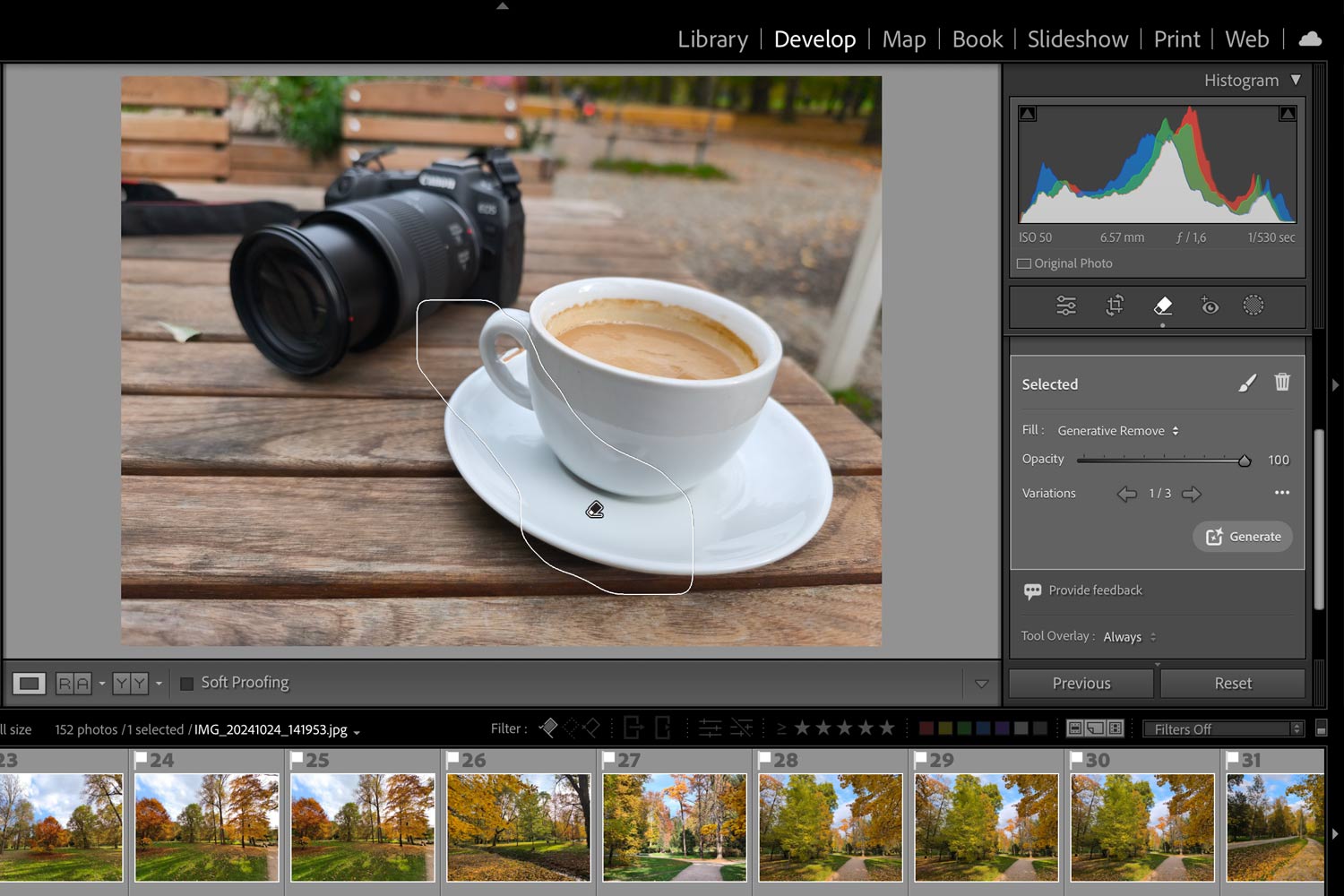1344x896 pixels.
Task: Open the Masking tool
Action: (x=1254, y=306)
